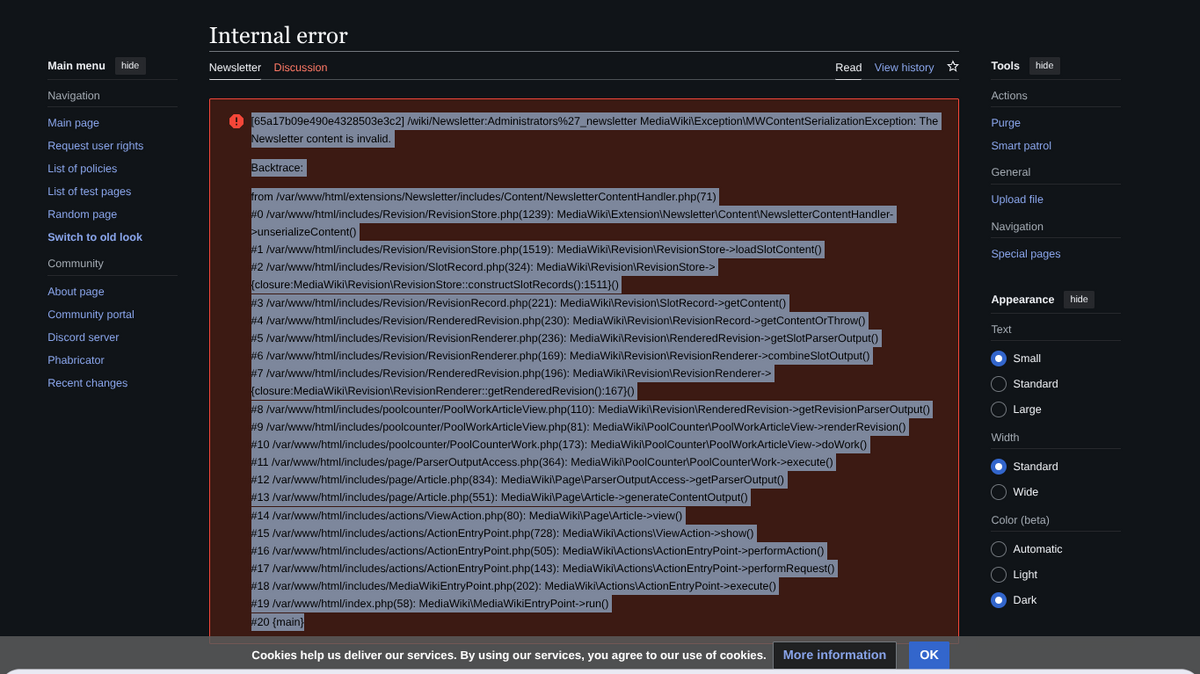The image size is (1200, 674).
Task: Enable the Light color theme
Action: point(998,575)
